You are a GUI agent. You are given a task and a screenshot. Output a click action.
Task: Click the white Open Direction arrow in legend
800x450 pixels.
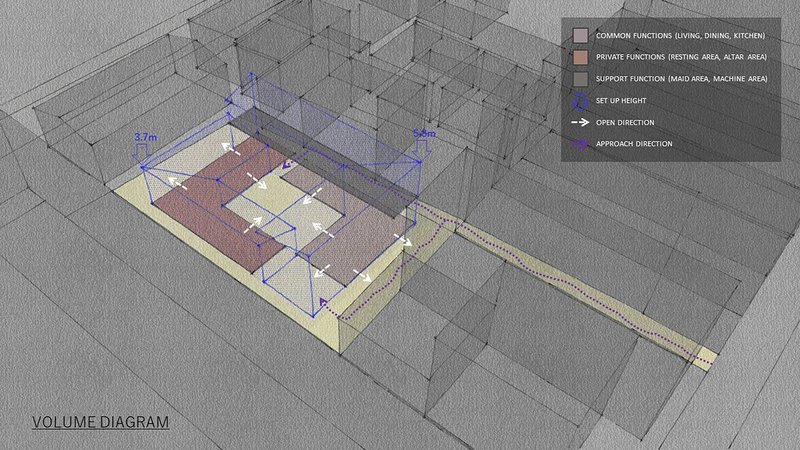(x=579, y=122)
